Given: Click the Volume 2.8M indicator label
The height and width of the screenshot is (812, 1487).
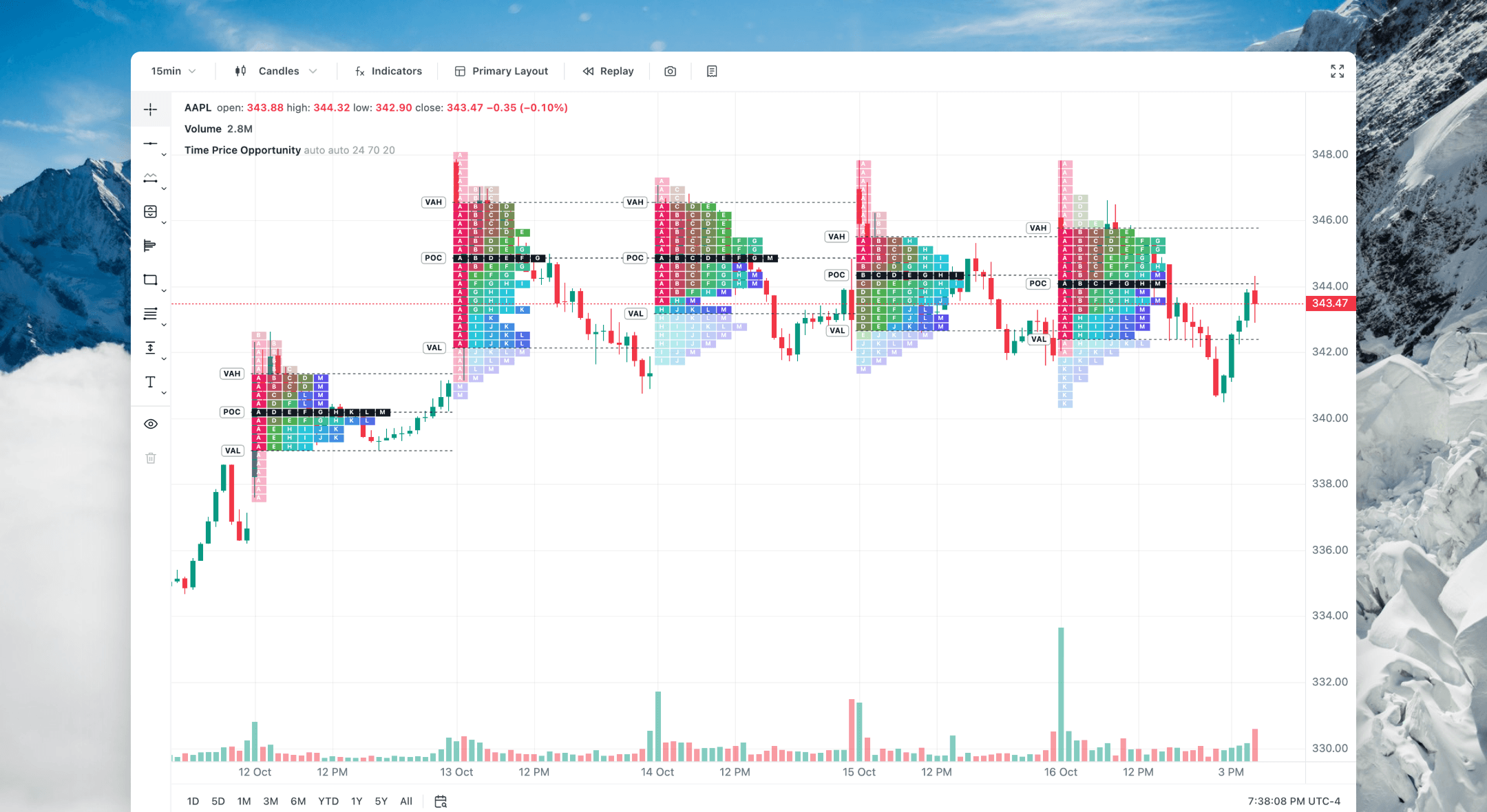Looking at the screenshot, I should (x=218, y=129).
